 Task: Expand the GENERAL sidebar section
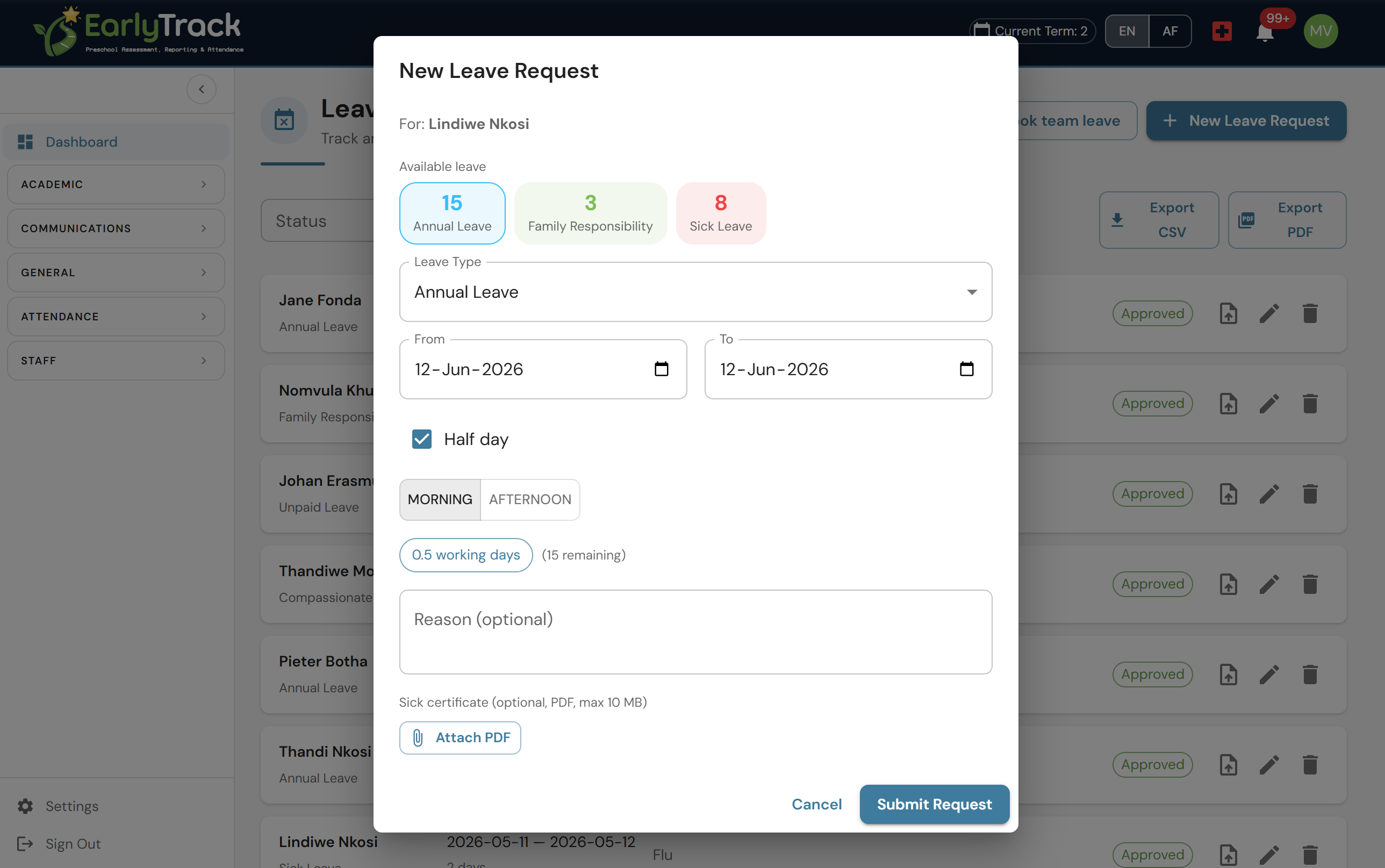[116, 272]
